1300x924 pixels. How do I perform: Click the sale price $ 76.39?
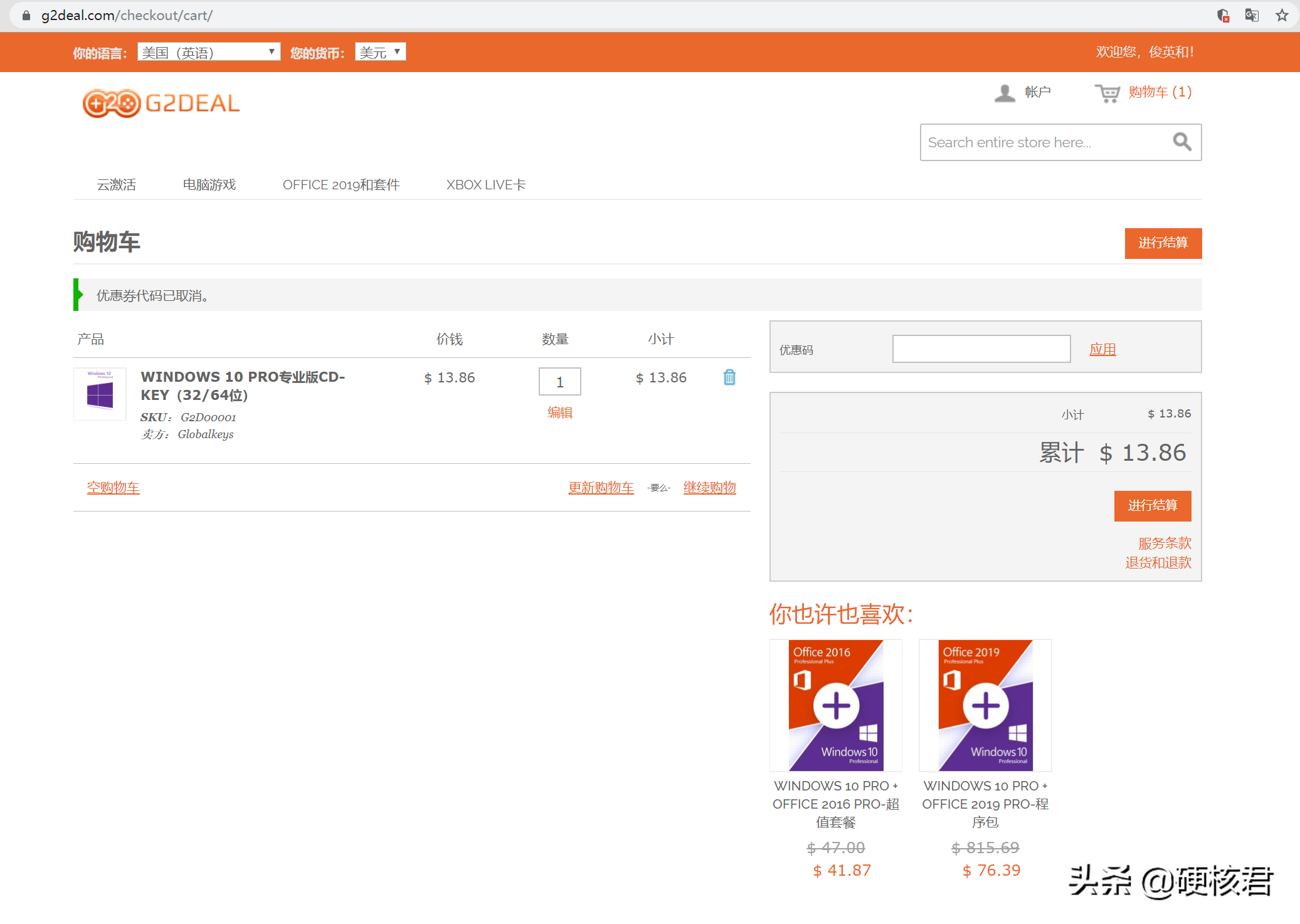(991, 870)
